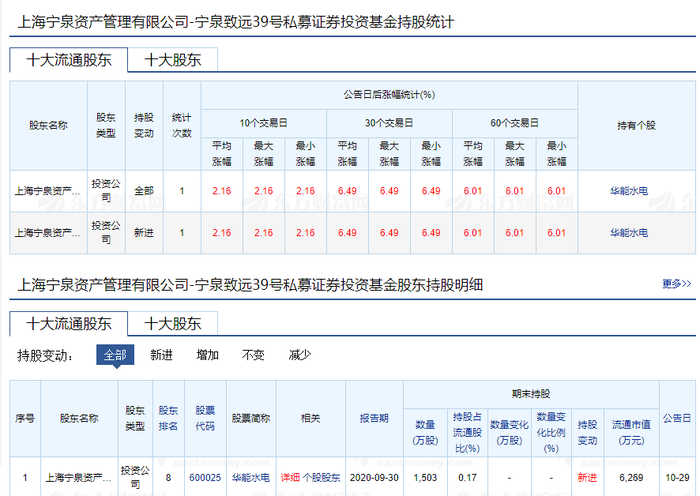Open 华能水电 link in first statistics row
Image resolution: width=700 pixels, height=496 pixels.
coord(629,191)
